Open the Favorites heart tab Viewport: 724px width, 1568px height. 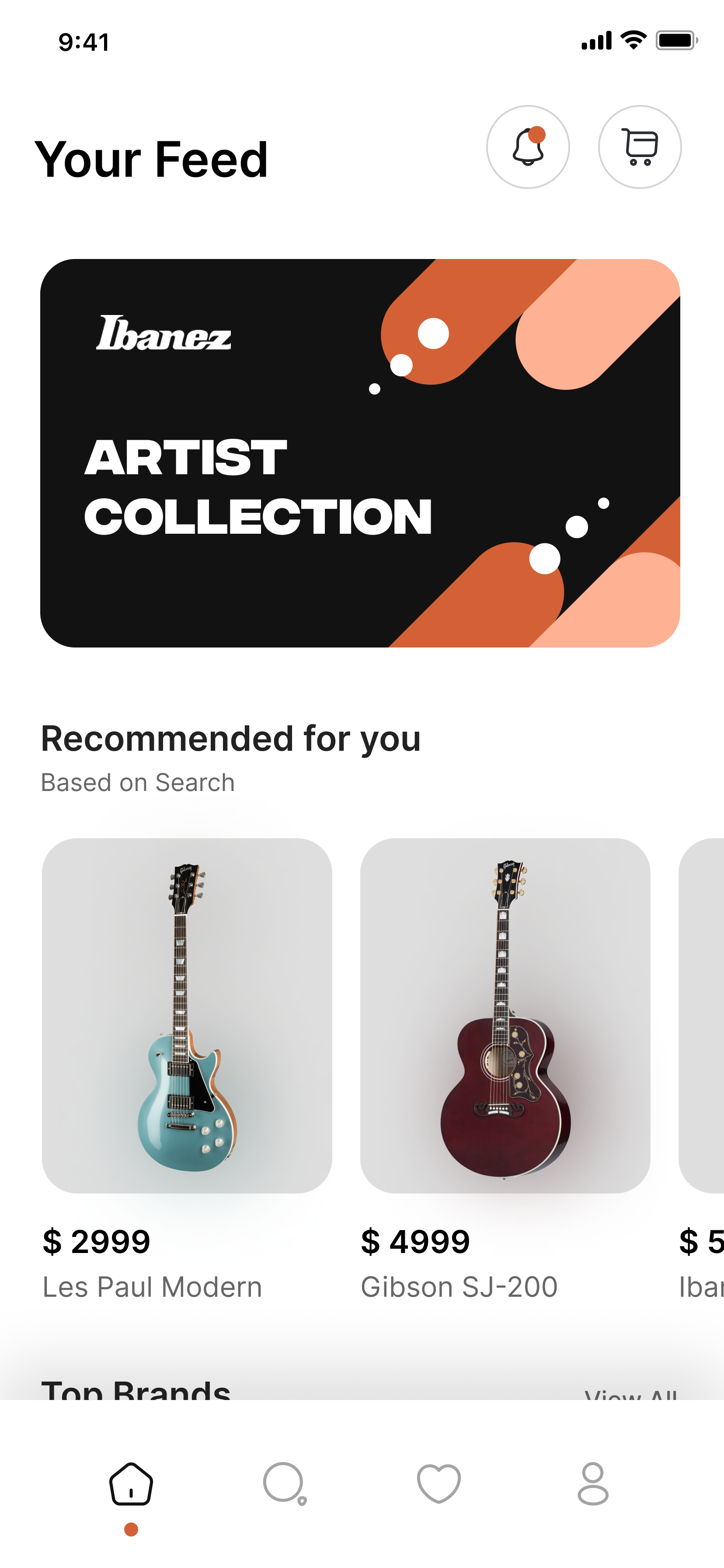tap(439, 1484)
